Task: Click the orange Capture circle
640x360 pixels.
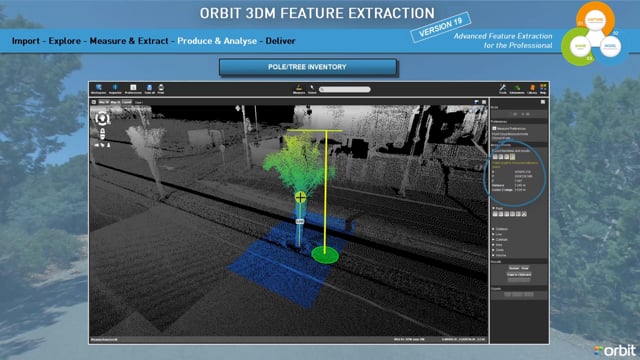Action: pos(595,19)
